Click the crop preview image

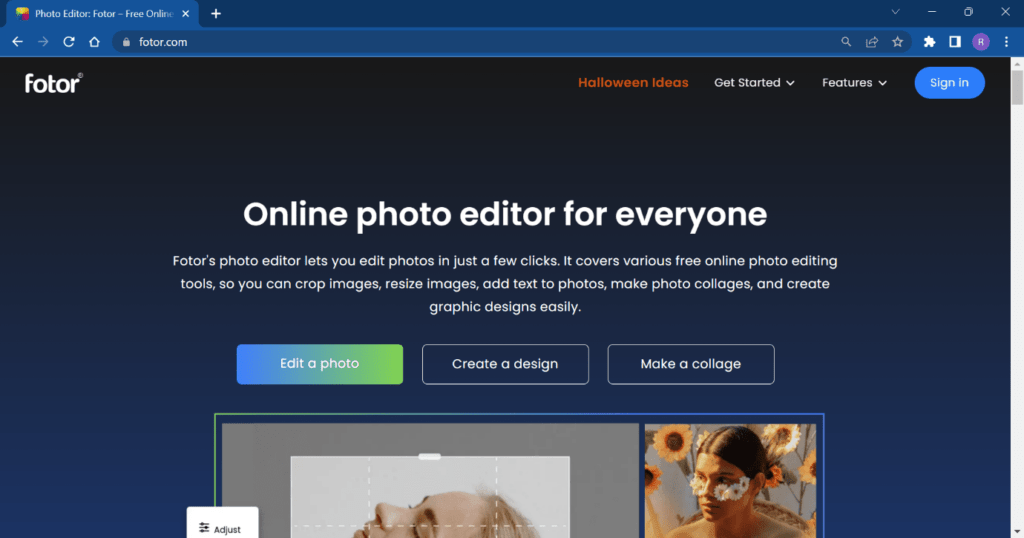click(430, 497)
